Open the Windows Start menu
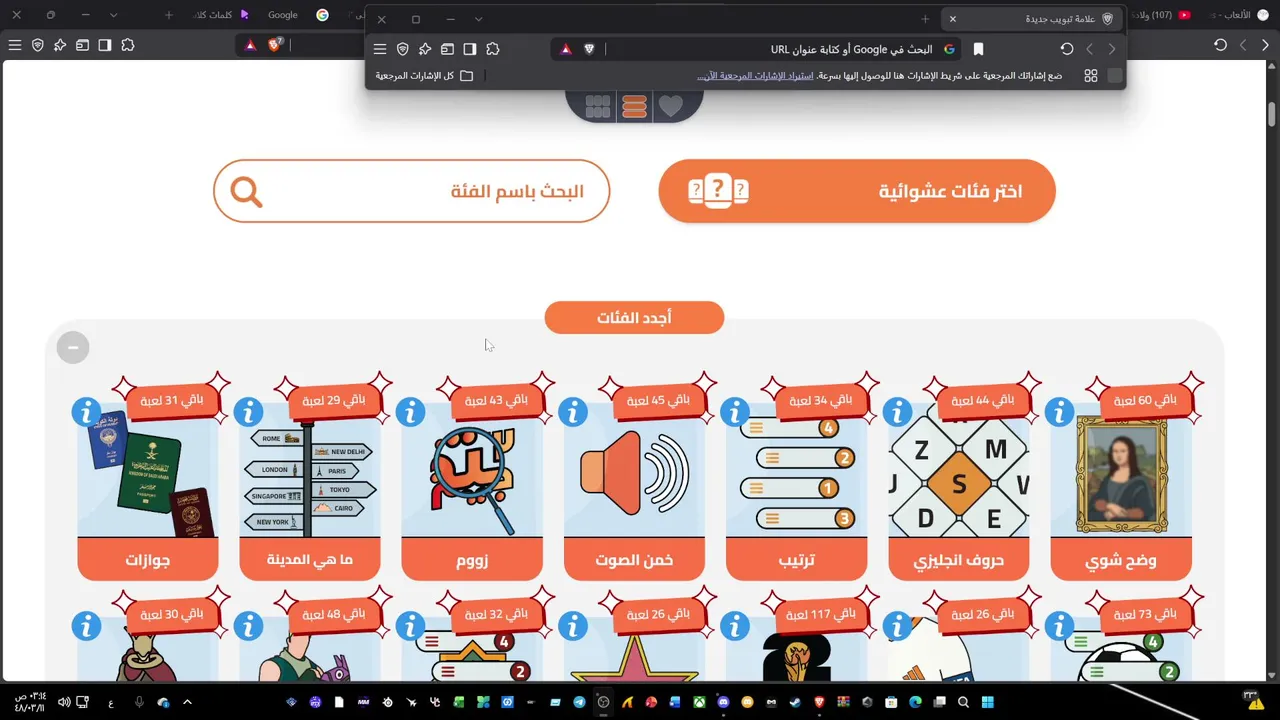The image size is (1280, 720). (988, 703)
